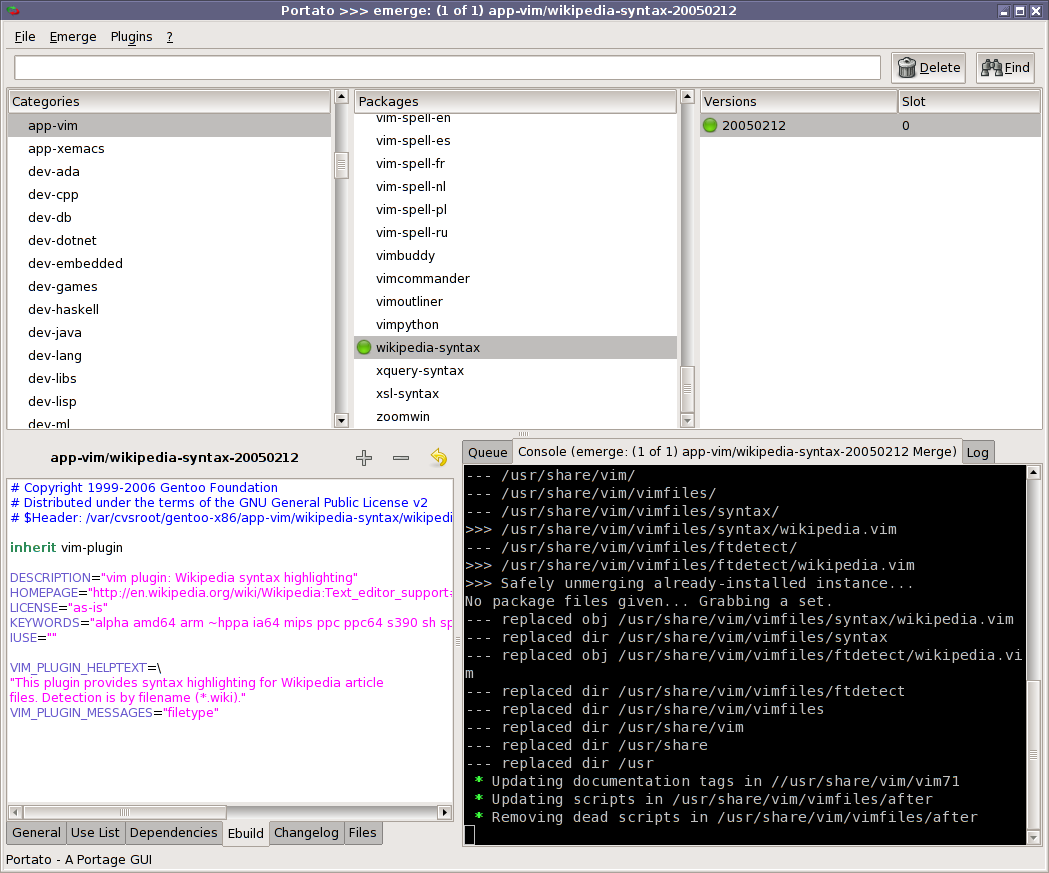Click up arrow of Packages scrollbar
The width and height of the screenshot is (1049, 873).
click(687, 97)
